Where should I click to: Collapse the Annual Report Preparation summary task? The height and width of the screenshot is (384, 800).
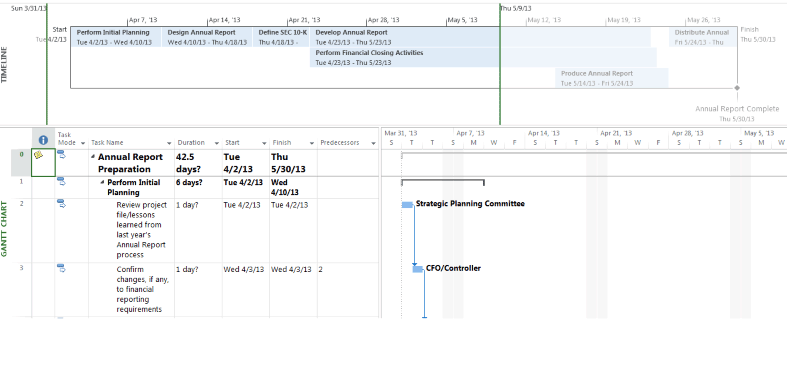93,157
